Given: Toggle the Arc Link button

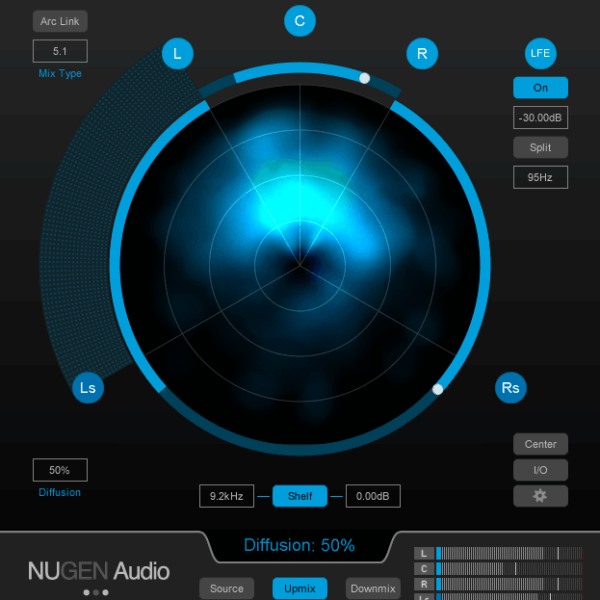Looking at the screenshot, I should 60,21.
